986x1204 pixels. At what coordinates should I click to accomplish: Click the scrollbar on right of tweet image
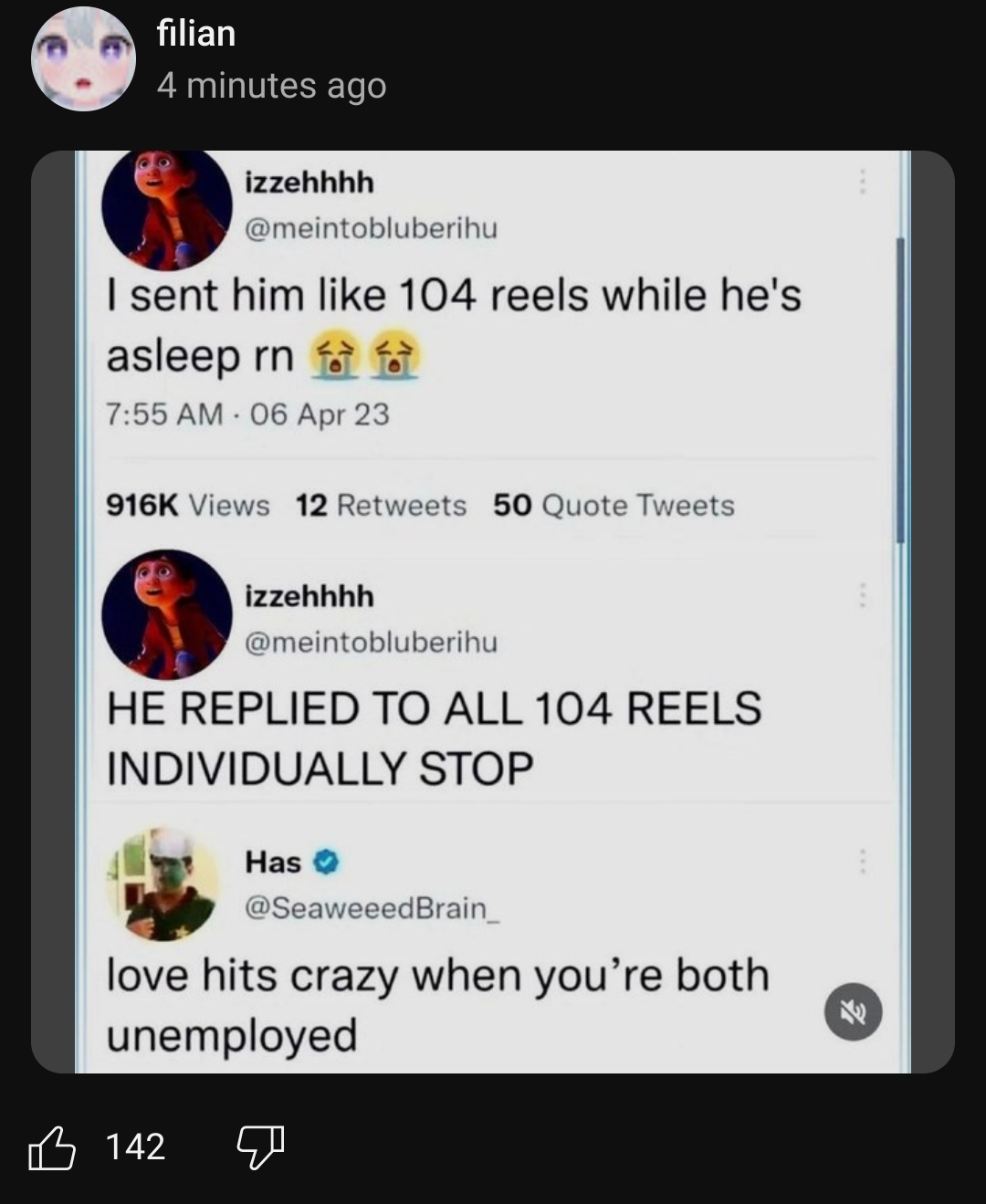900,393
